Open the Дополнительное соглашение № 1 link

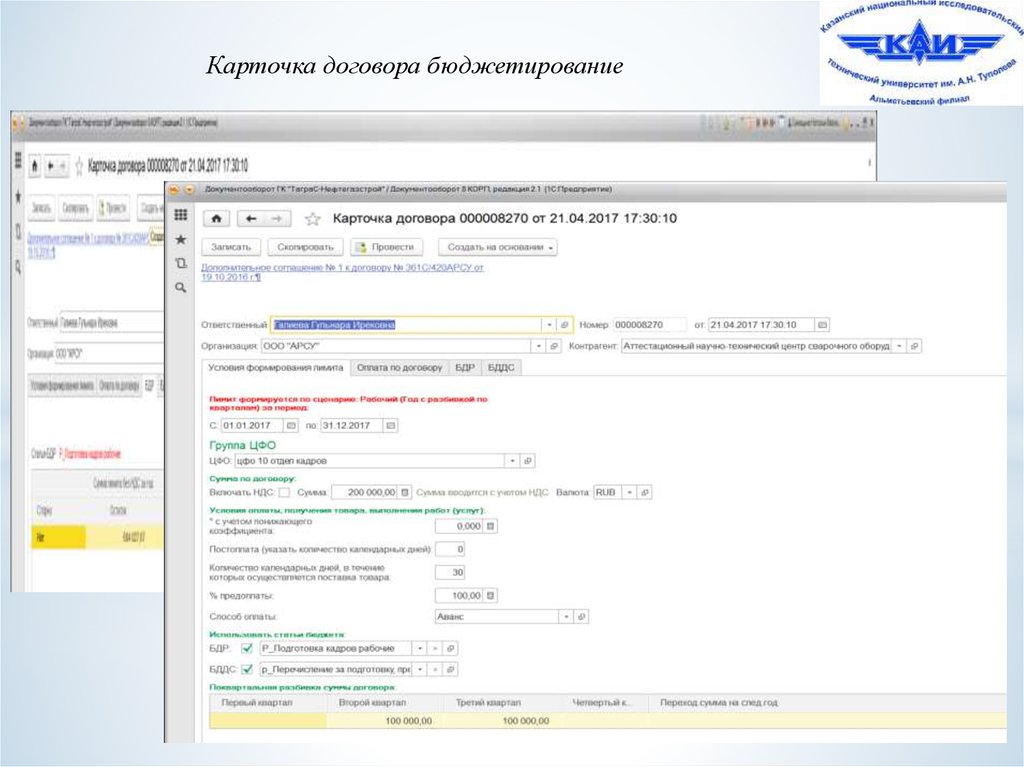tap(342, 268)
